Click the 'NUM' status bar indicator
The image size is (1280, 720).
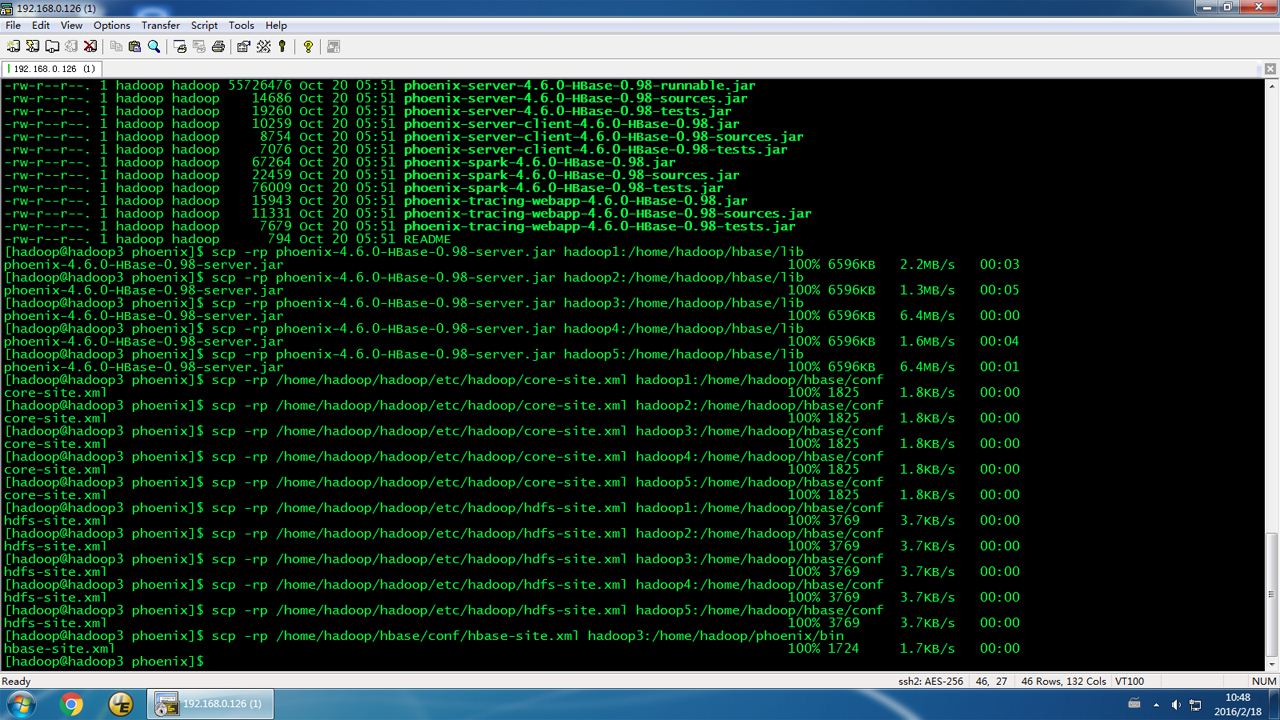pyautogui.click(x=1262, y=681)
